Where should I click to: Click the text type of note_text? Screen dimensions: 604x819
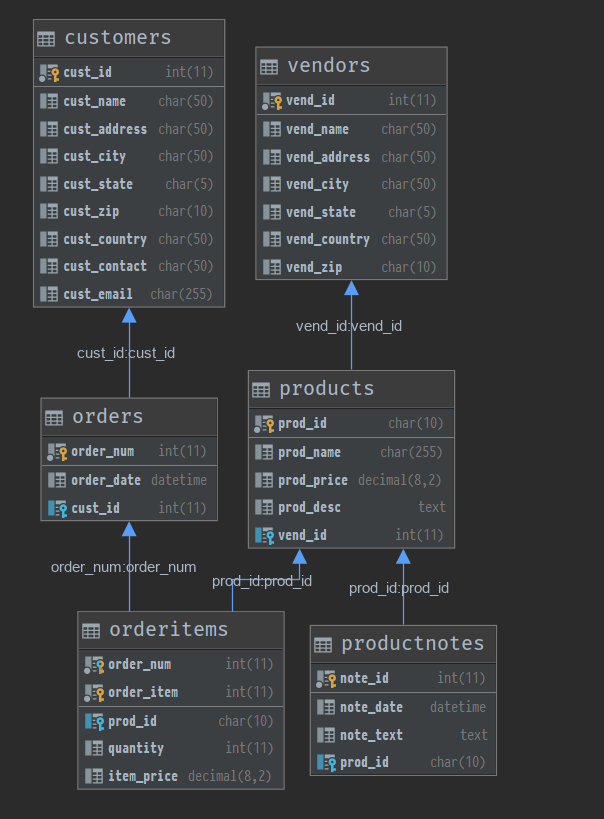point(474,735)
